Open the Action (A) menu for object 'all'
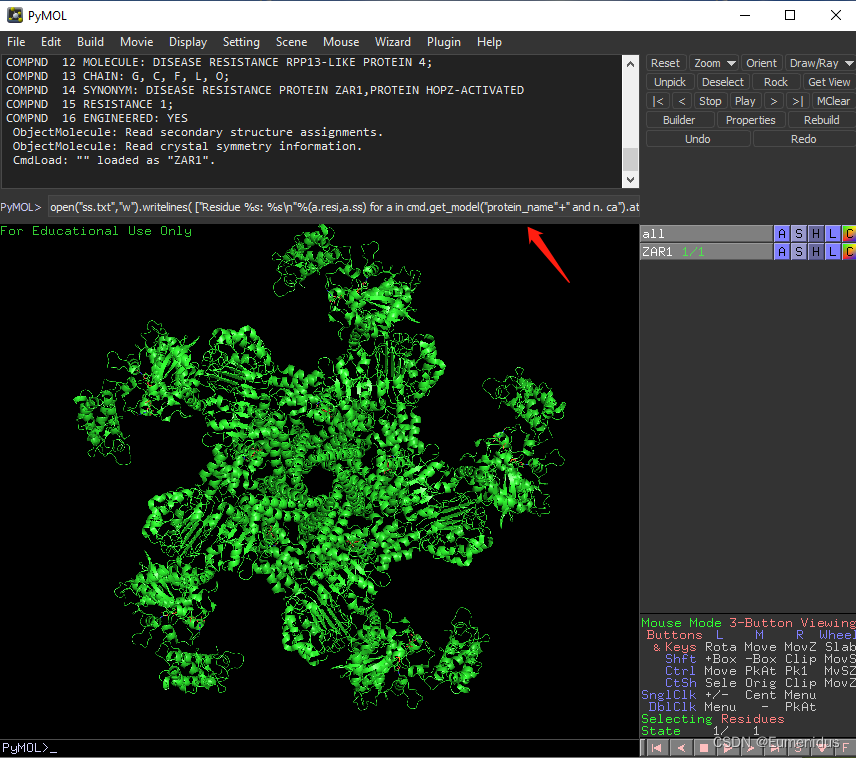 (x=782, y=234)
